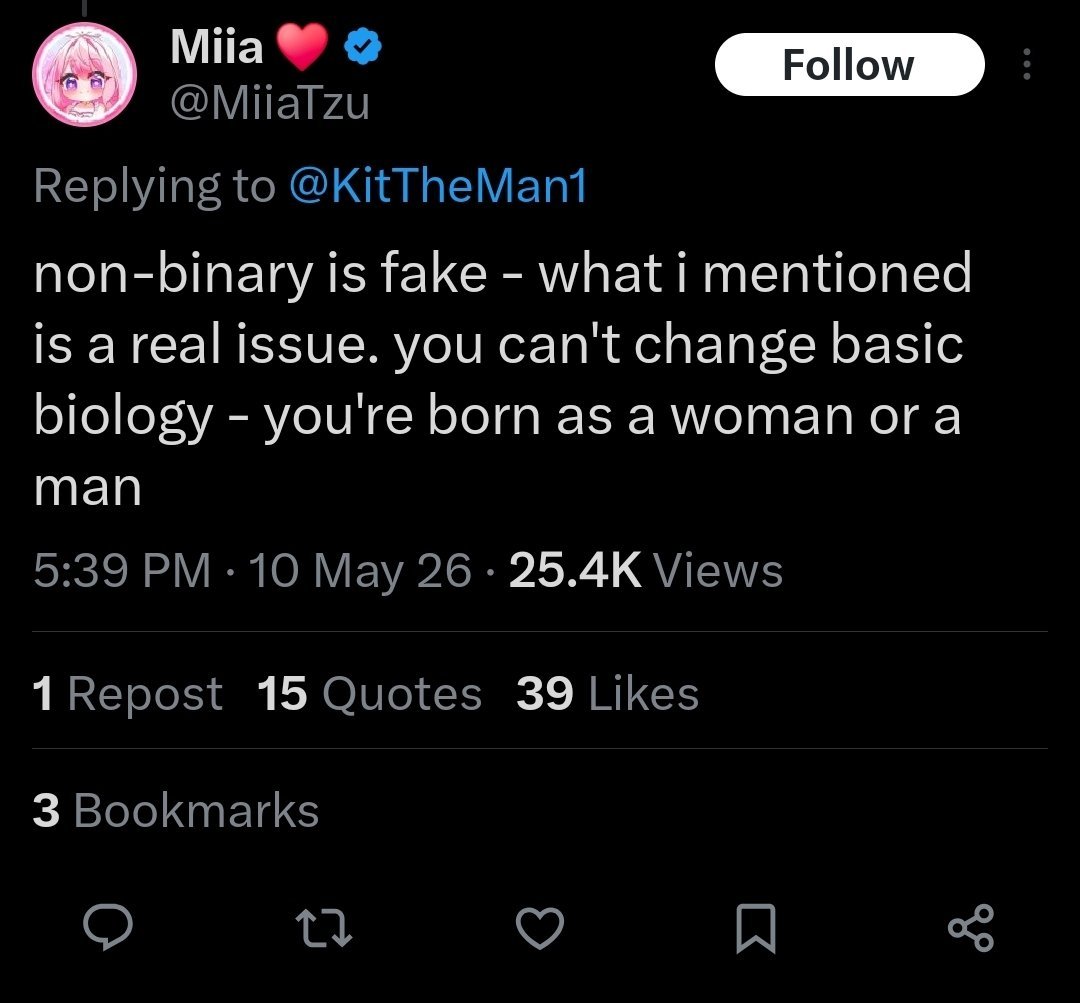Open the three-dot more options menu
This screenshot has height=1003, width=1080.
[1027, 64]
